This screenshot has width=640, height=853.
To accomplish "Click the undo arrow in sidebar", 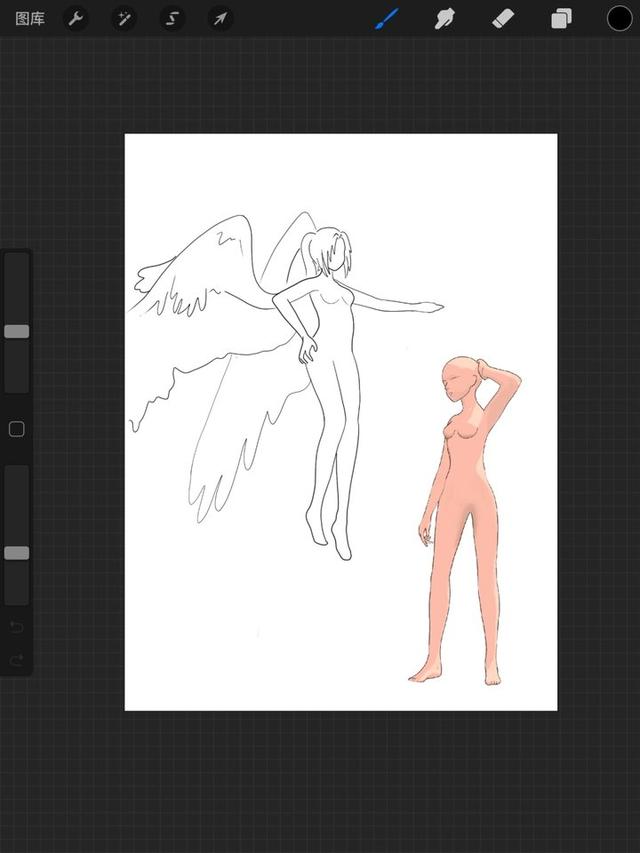I will tap(17, 627).
